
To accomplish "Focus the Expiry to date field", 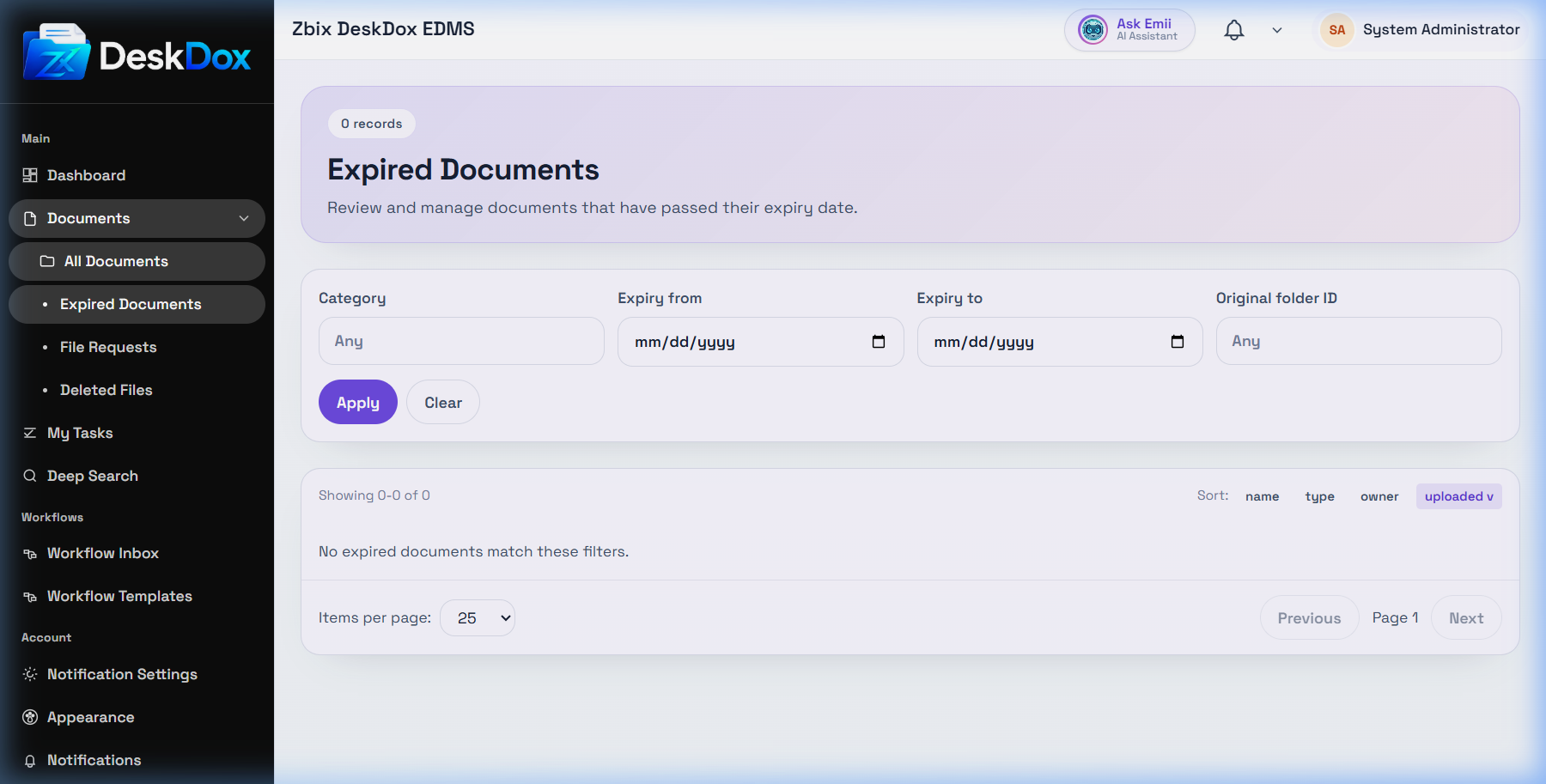I will pos(1060,342).
